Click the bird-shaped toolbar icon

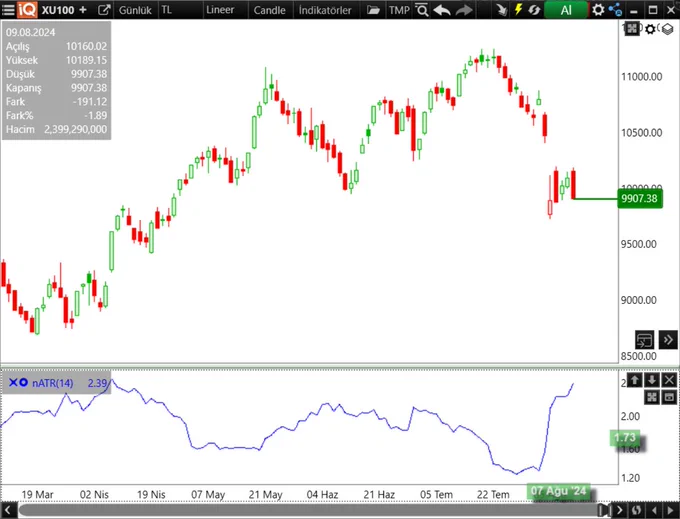(x=502, y=10)
